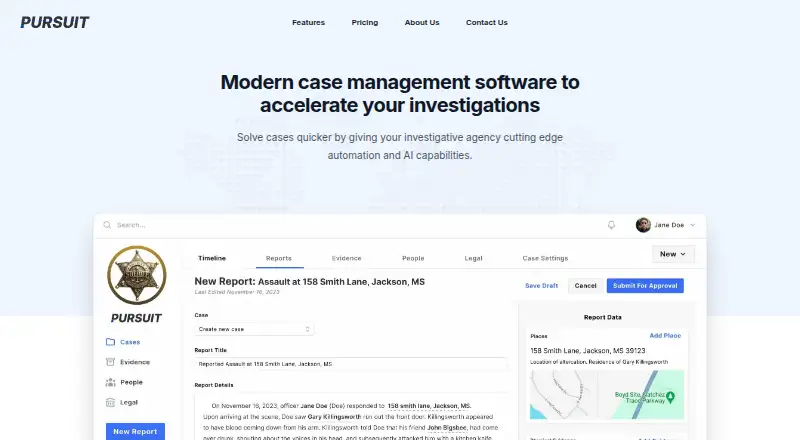Click the sheriff star badge logo
This screenshot has width=800, height=440.
137,276
